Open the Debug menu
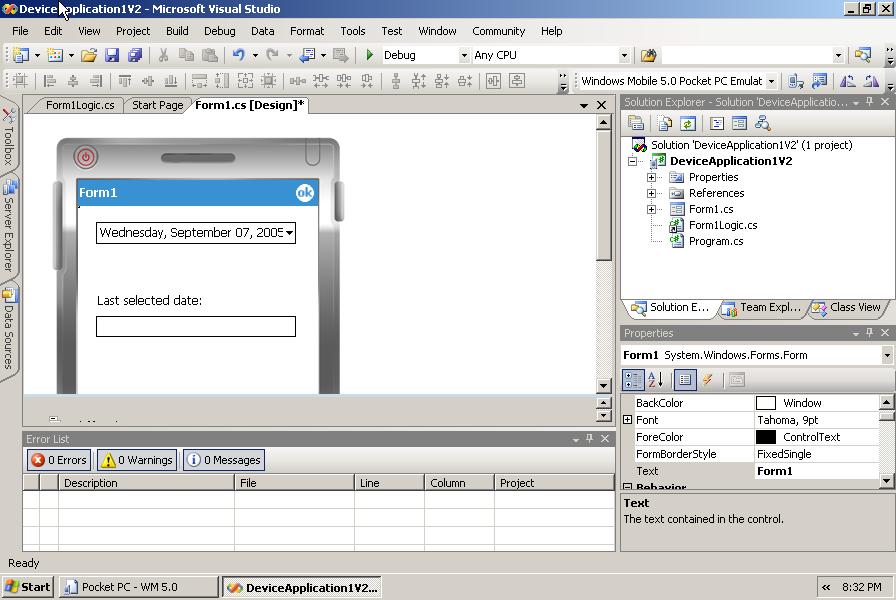 [220, 31]
